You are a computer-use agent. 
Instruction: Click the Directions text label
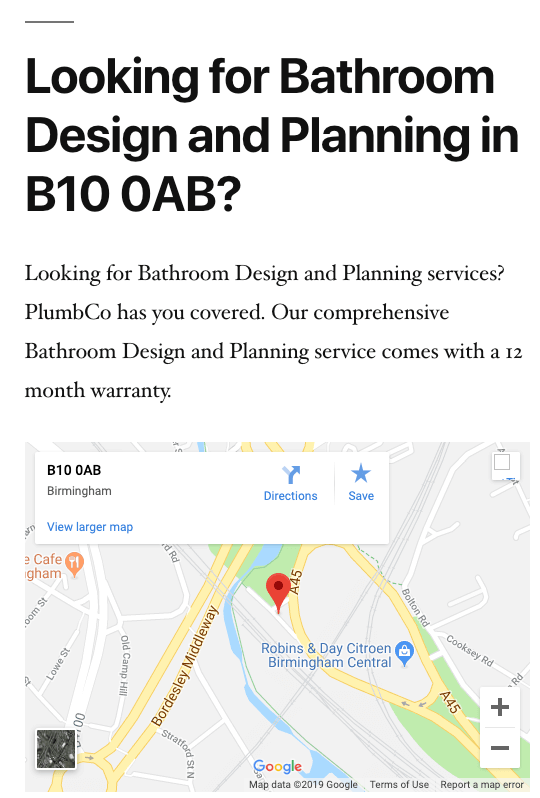(291, 496)
